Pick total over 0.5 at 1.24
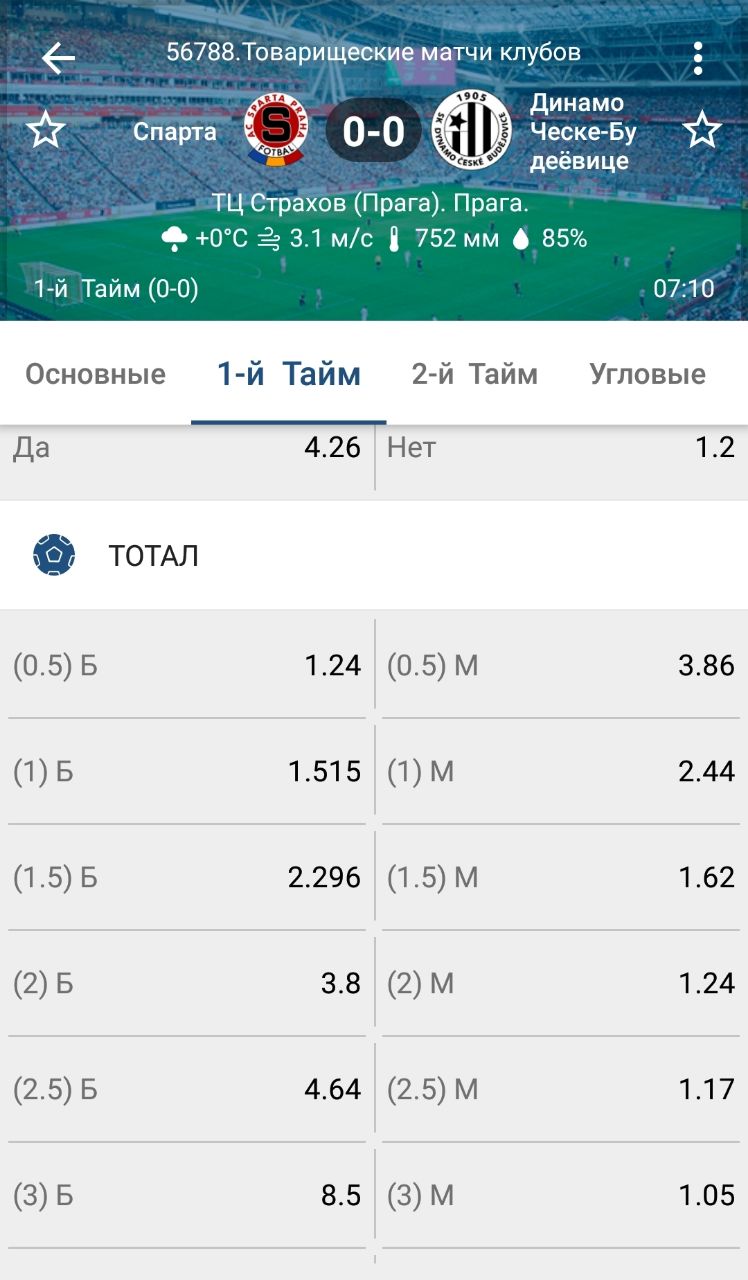Viewport: 748px width, 1280px height. pyautogui.click(x=187, y=665)
